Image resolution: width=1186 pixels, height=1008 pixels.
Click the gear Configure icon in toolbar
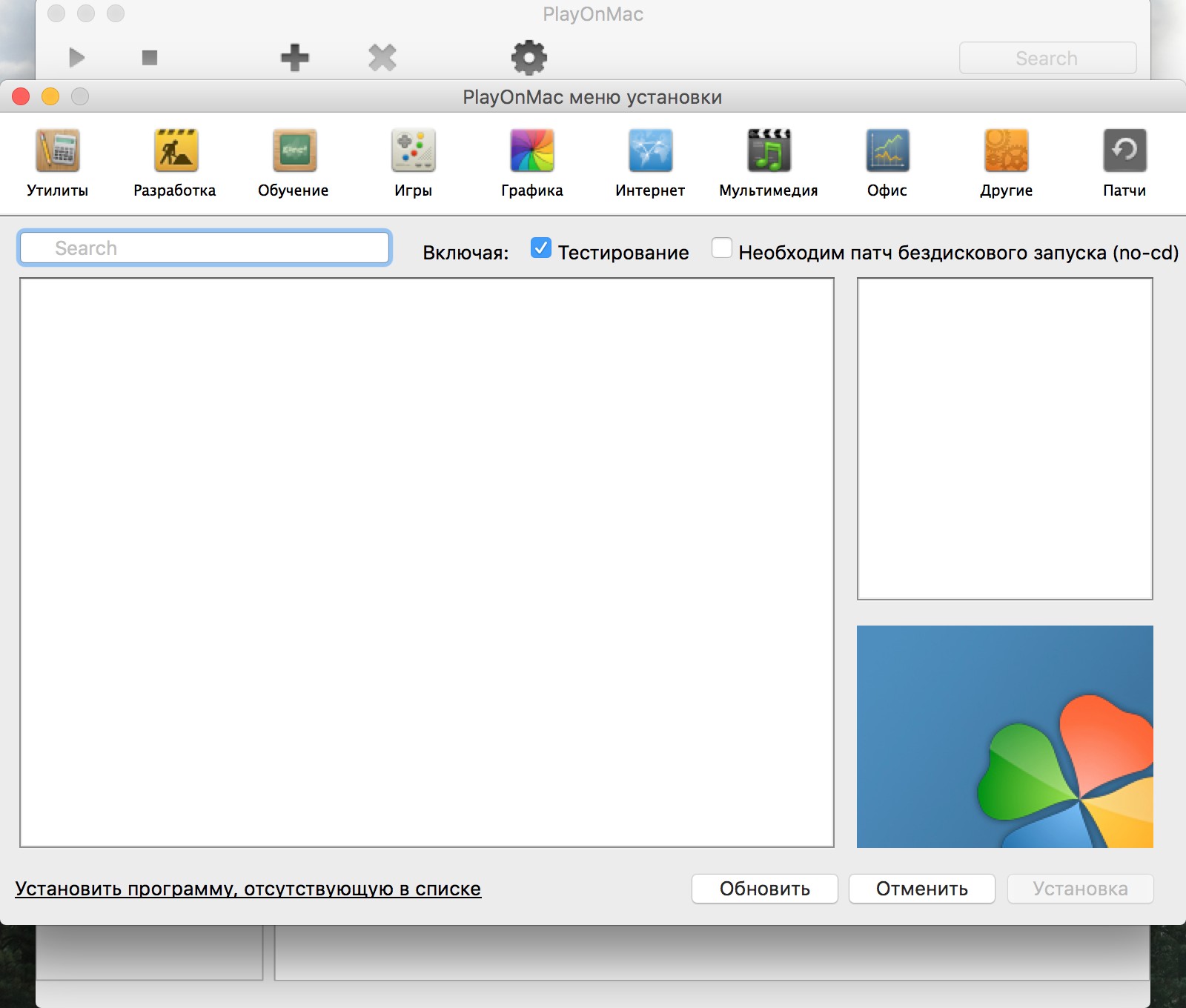(529, 58)
